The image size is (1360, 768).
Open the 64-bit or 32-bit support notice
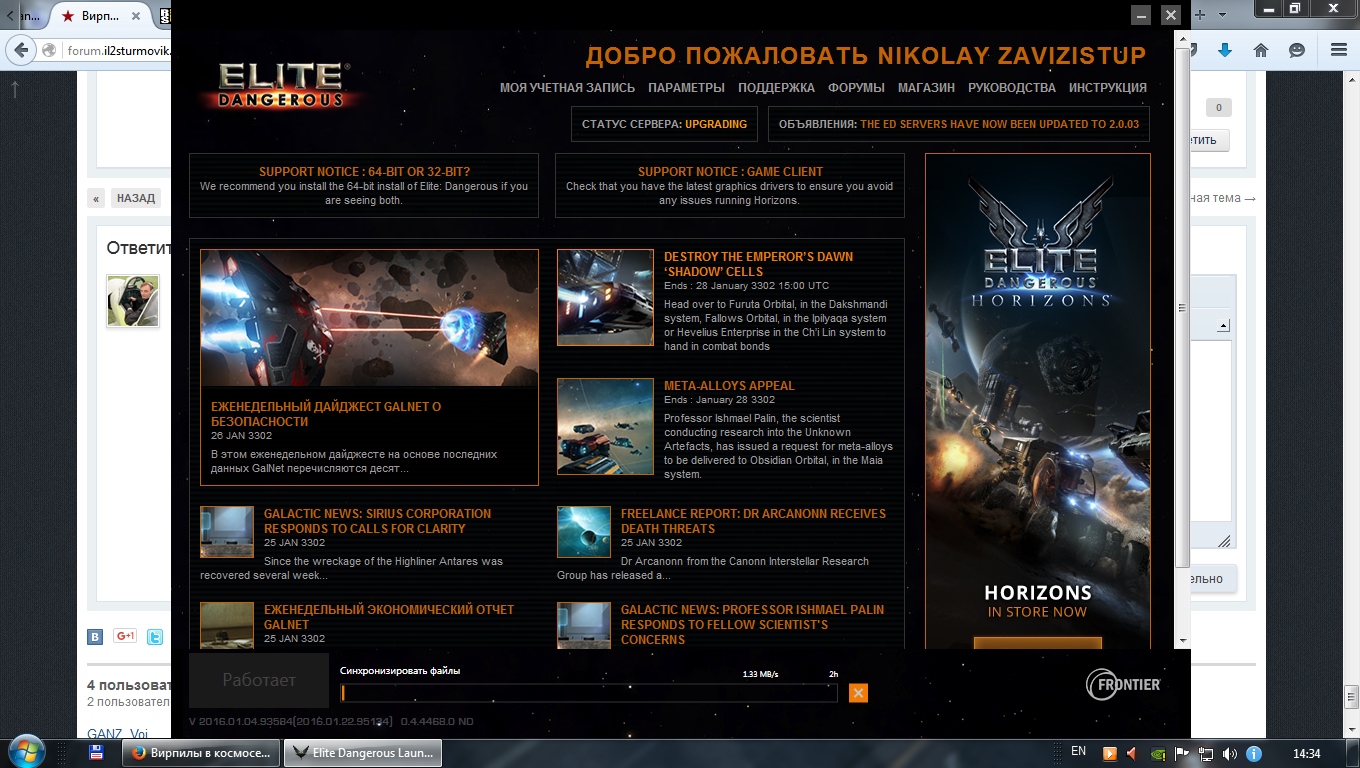coord(364,185)
